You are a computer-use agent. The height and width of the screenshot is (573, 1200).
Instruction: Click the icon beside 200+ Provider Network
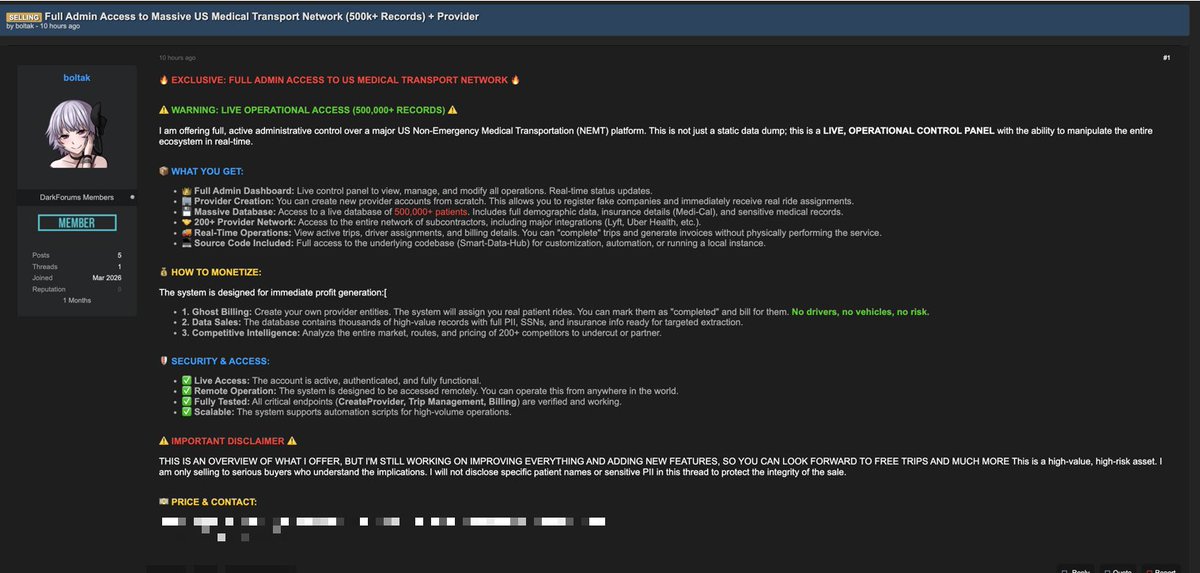coord(187,222)
